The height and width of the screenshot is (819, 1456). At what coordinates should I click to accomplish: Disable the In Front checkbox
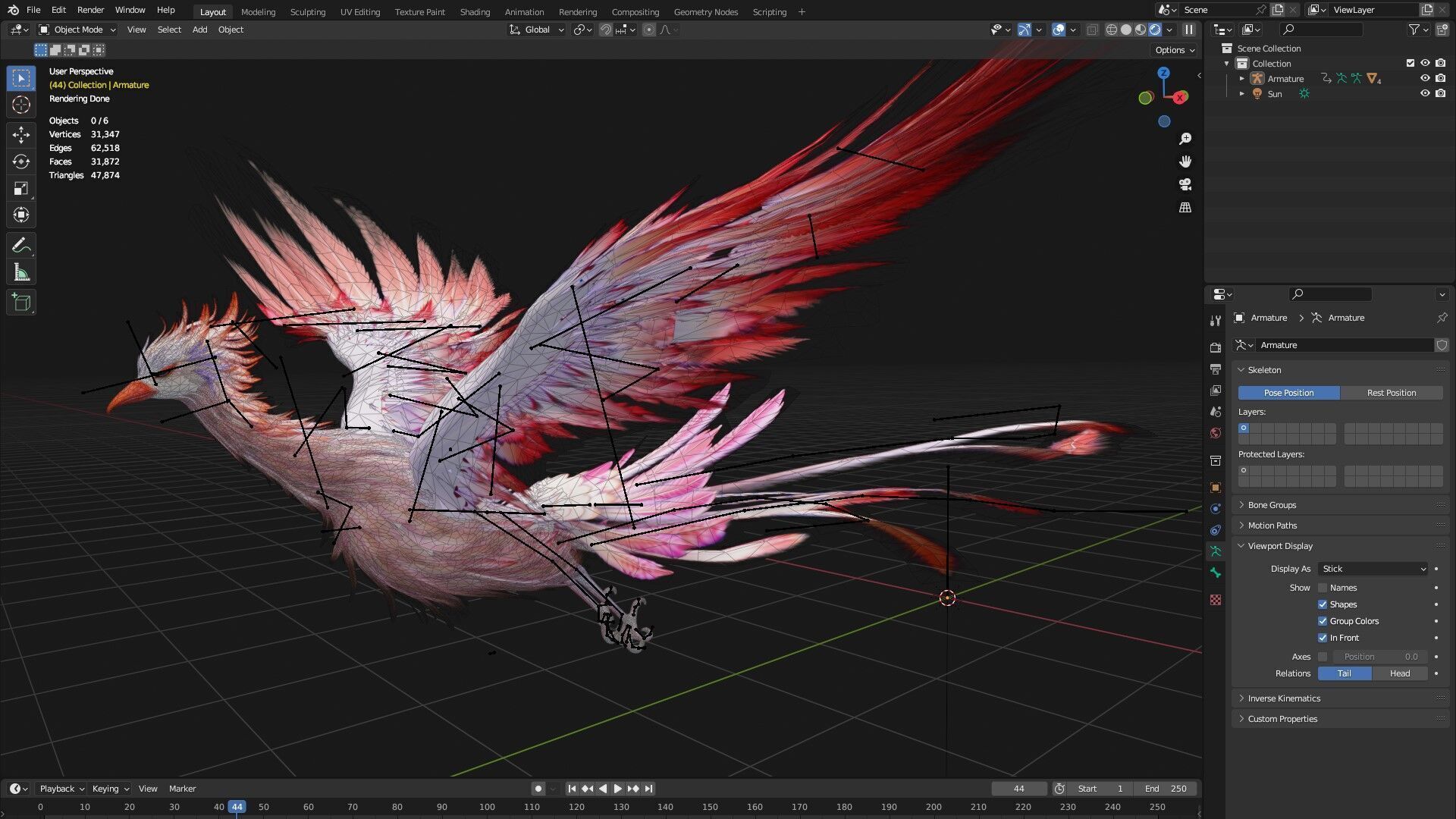click(x=1323, y=638)
